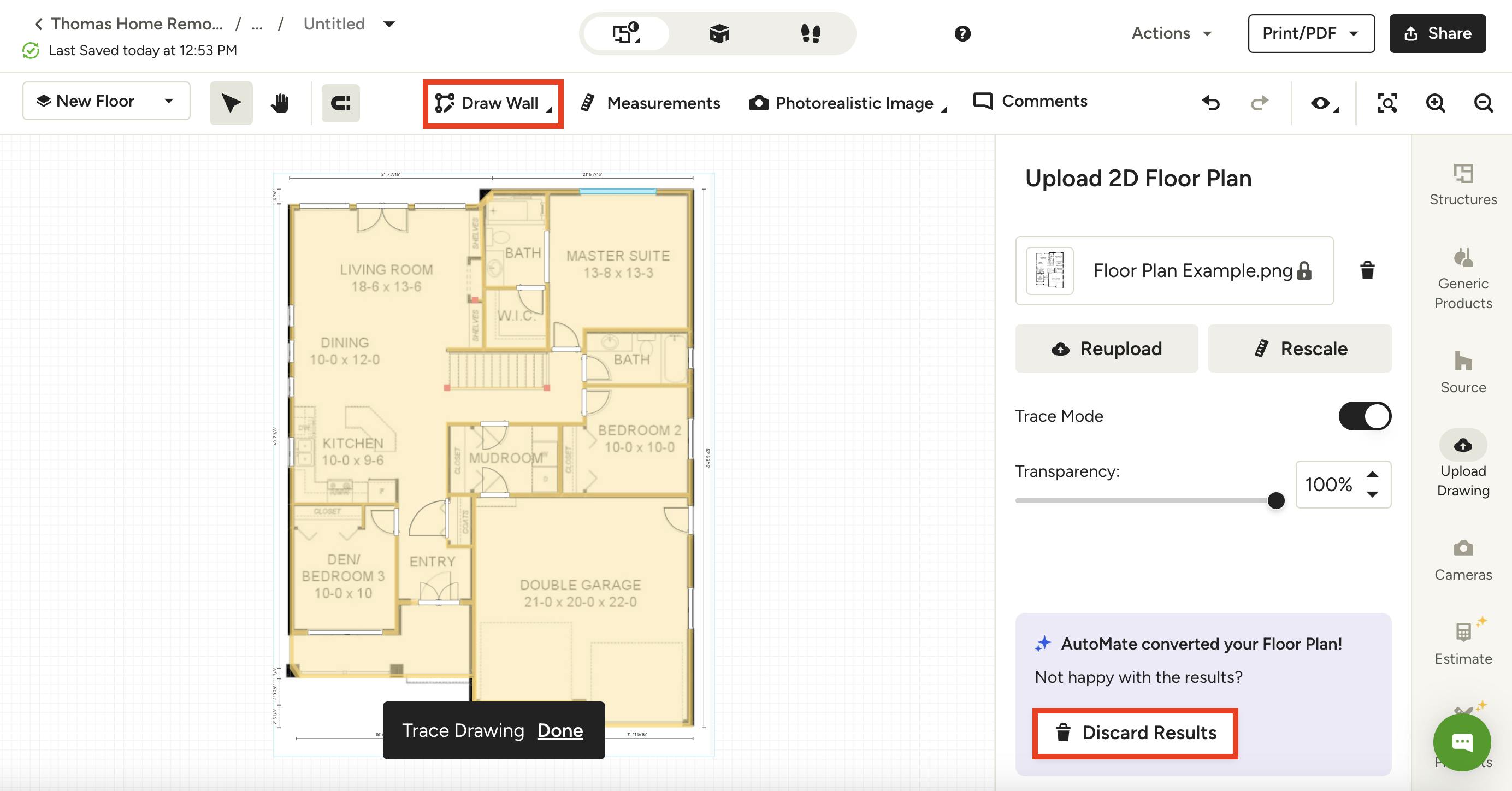Open the Upload Drawing sidebar panel
This screenshot has width=1512, height=791.
pos(1463,464)
